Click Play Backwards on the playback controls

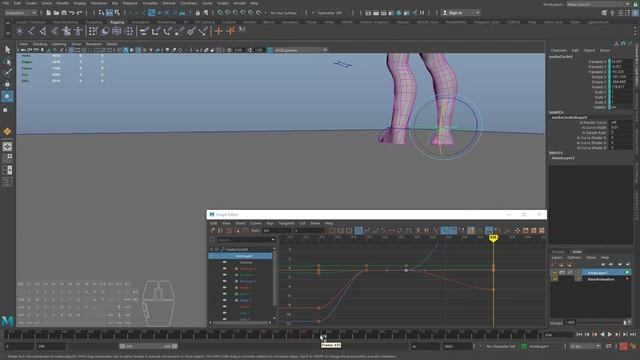tap(602, 334)
